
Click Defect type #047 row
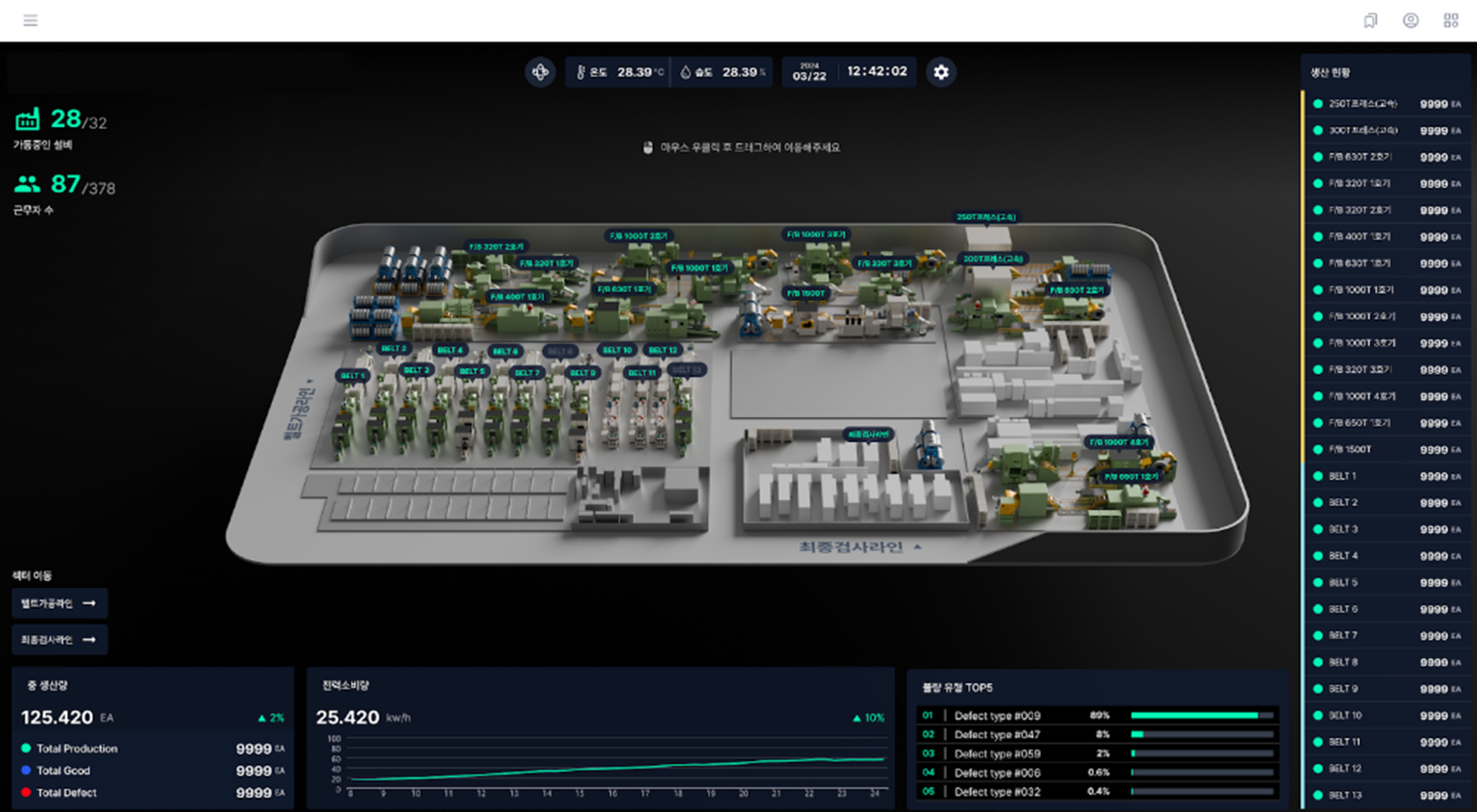point(1098,734)
